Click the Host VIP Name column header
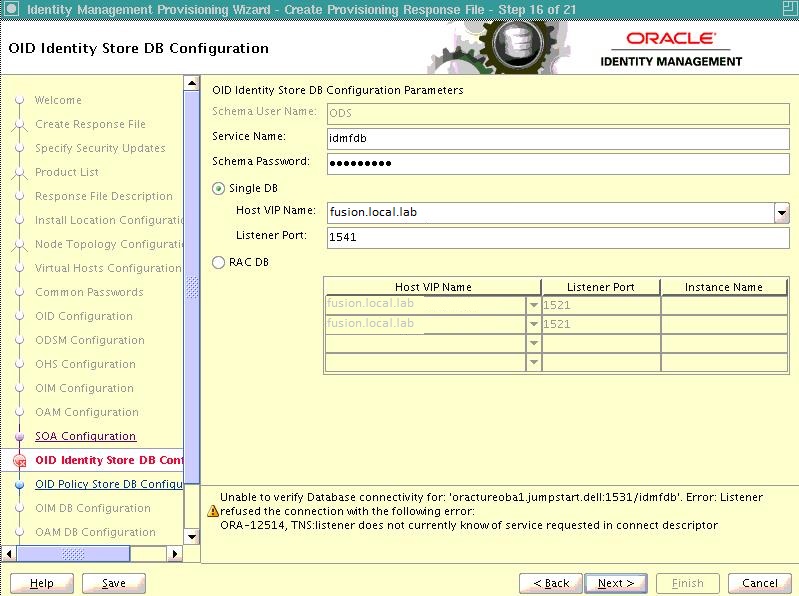This screenshot has width=799, height=596. click(433, 287)
